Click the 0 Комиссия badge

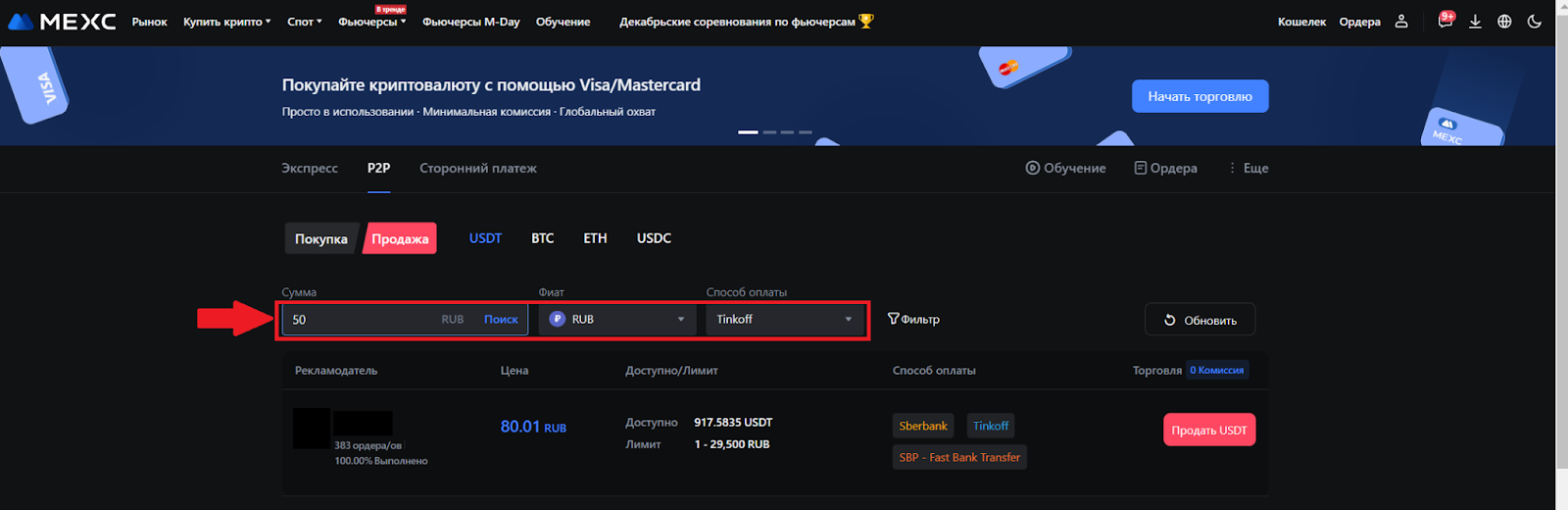[x=1216, y=370]
